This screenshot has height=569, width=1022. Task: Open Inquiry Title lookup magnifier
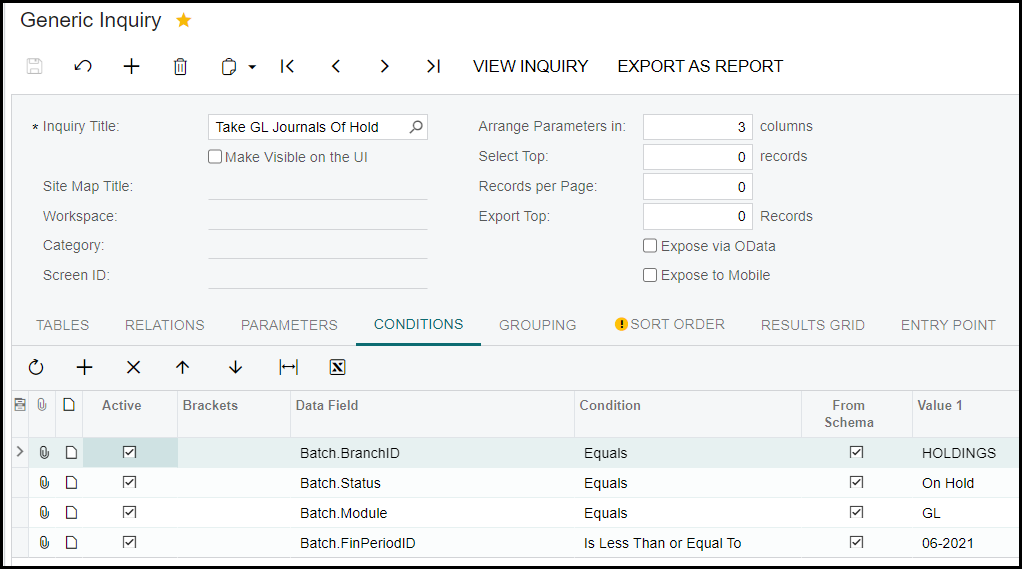[x=416, y=127]
